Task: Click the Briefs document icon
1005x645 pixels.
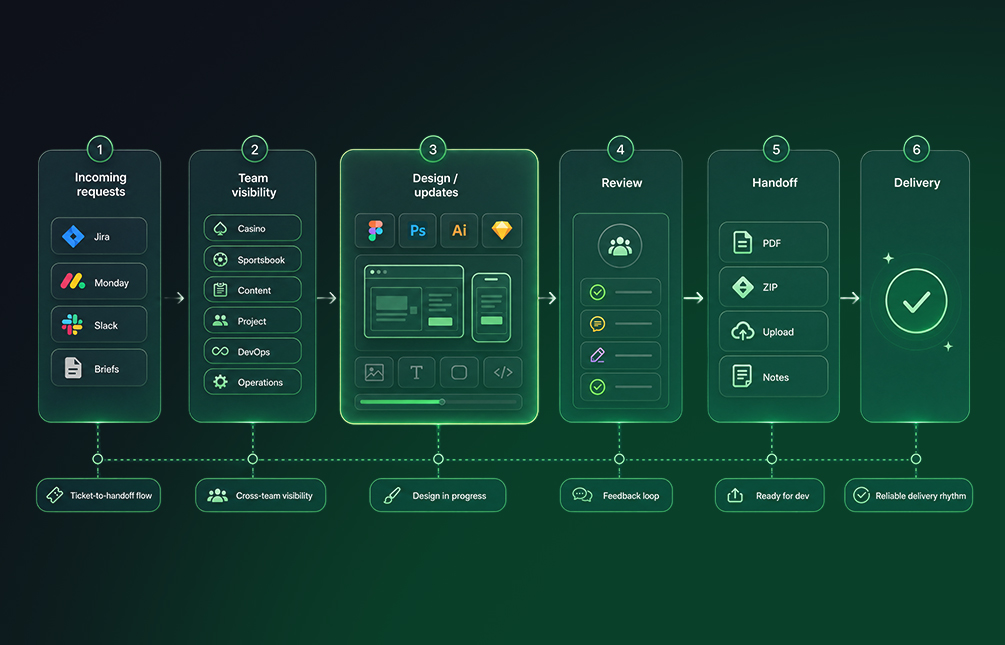Action: [73, 368]
